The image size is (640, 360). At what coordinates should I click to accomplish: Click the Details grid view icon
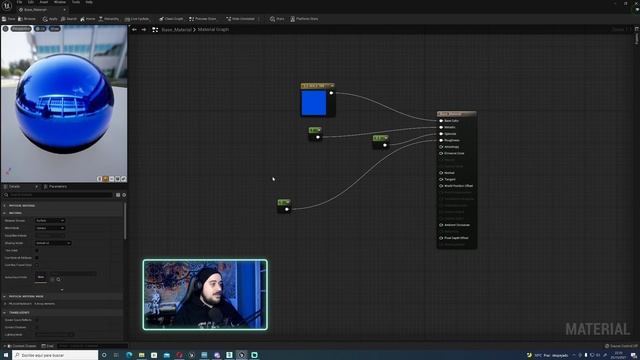tap(118, 195)
